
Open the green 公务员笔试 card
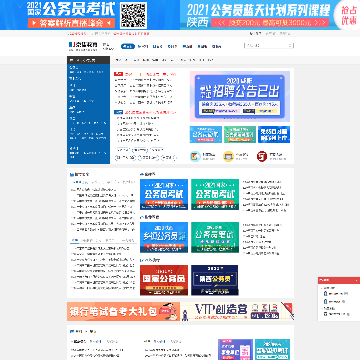(215, 237)
